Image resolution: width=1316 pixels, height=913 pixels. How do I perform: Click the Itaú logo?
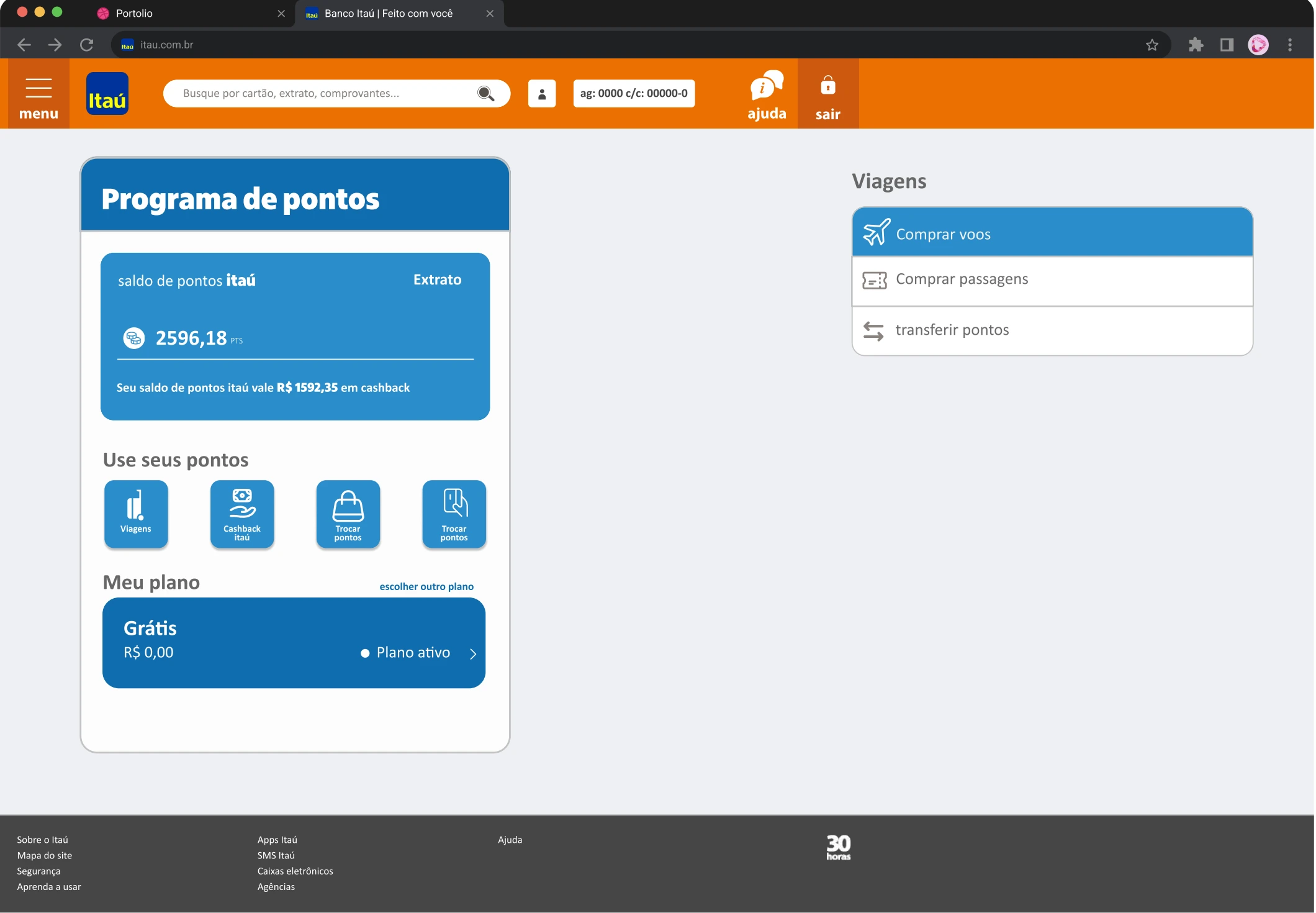pyautogui.click(x=107, y=94)
